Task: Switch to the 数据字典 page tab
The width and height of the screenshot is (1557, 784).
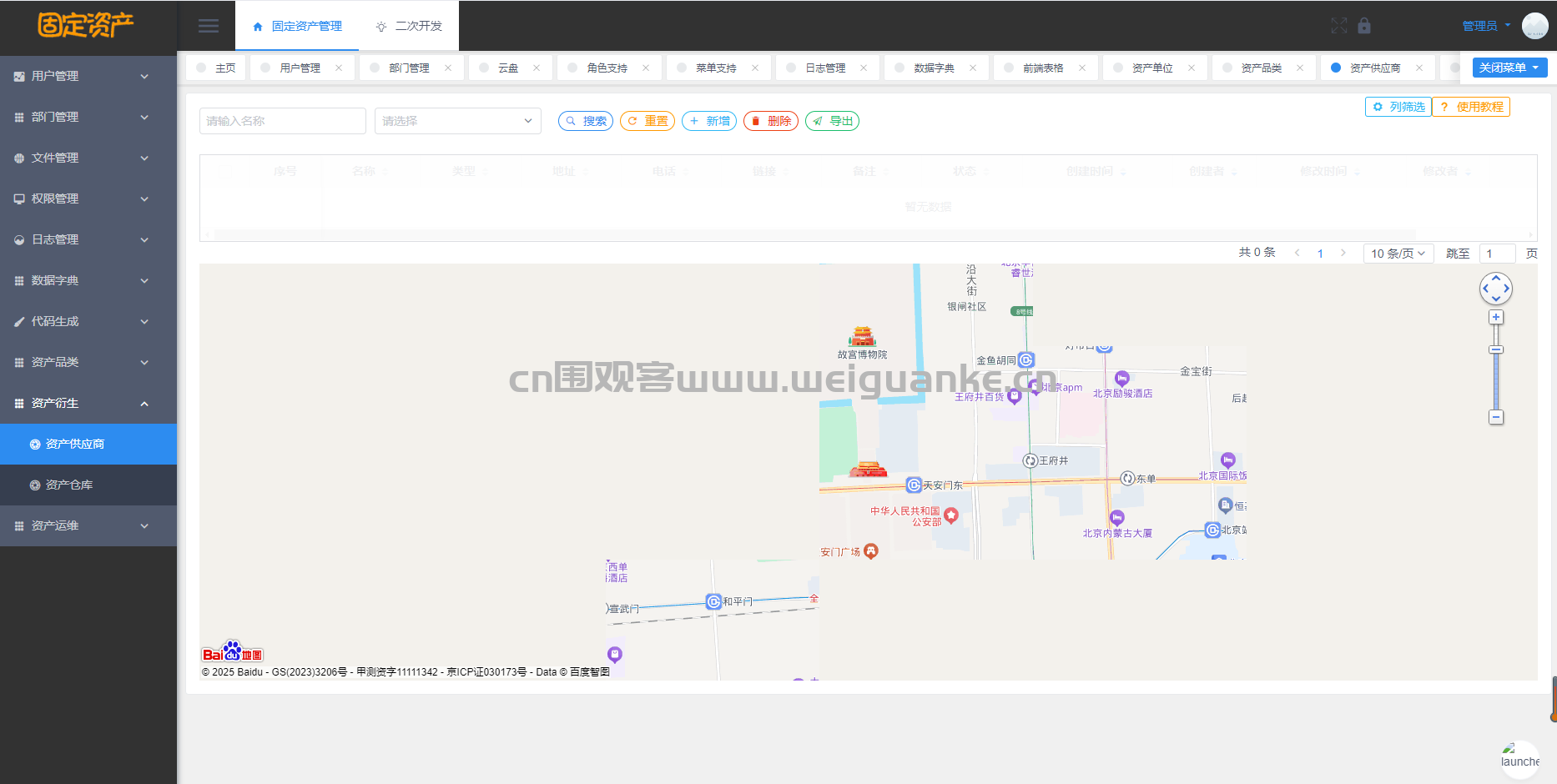Action: [x=934, y=68]
